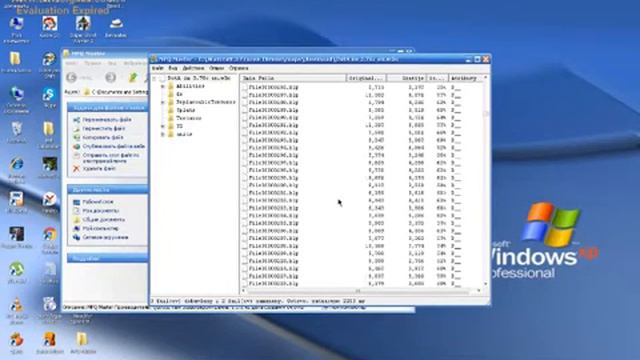Collapse the root archive node in the tree

(154, 78)
